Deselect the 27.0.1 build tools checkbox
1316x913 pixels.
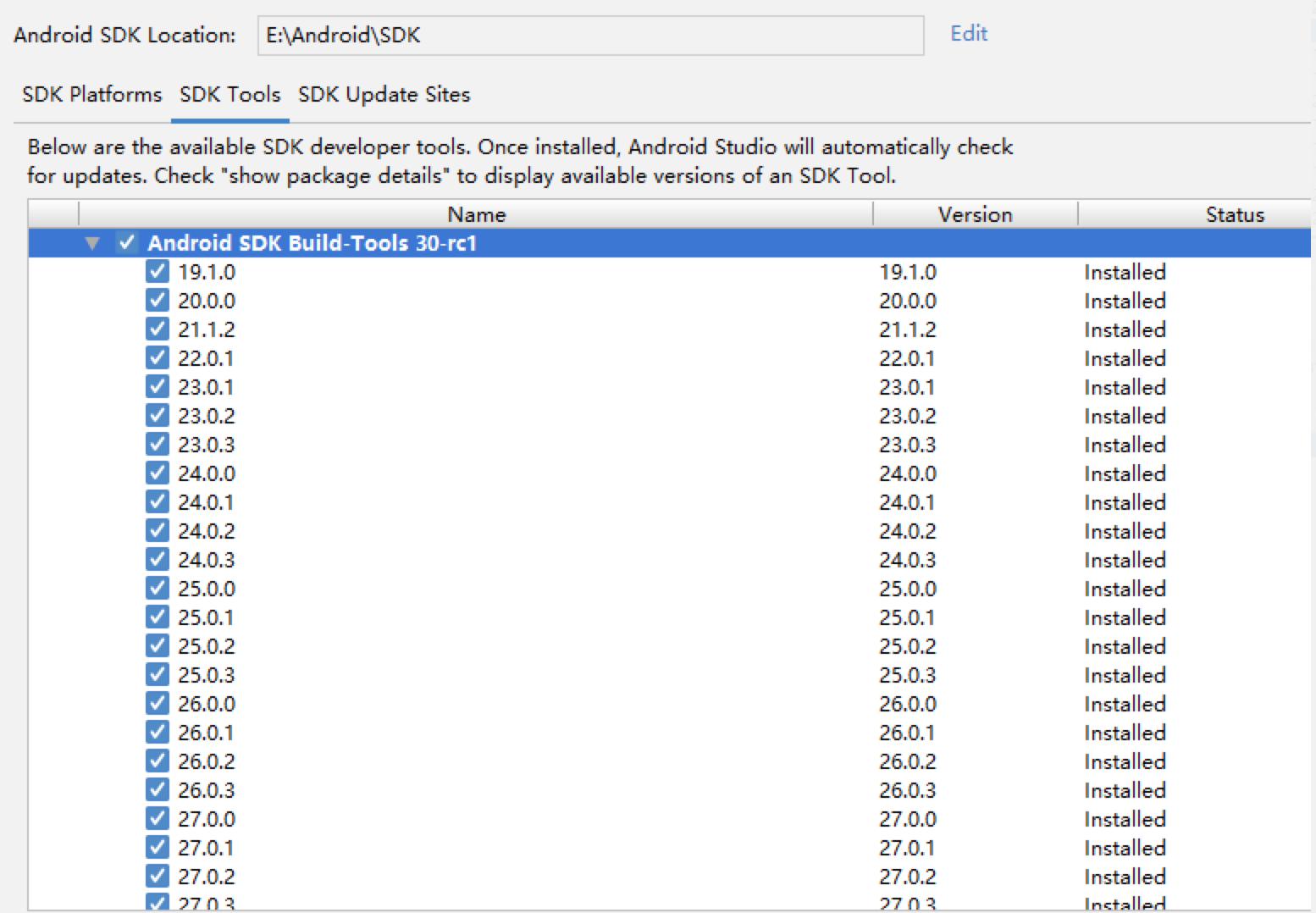coord(157,848)
